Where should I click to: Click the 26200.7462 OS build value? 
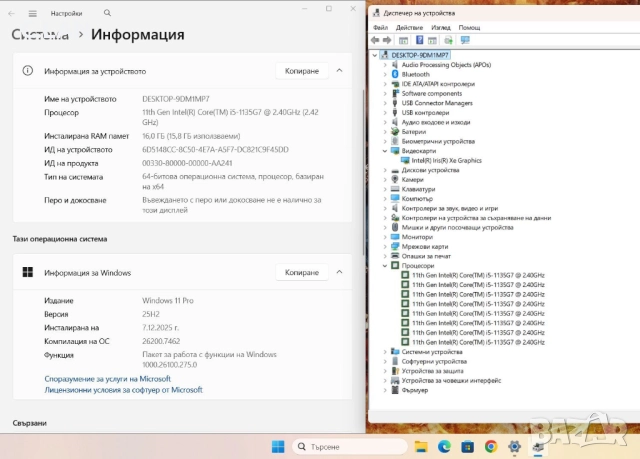(x=161, y=341)
